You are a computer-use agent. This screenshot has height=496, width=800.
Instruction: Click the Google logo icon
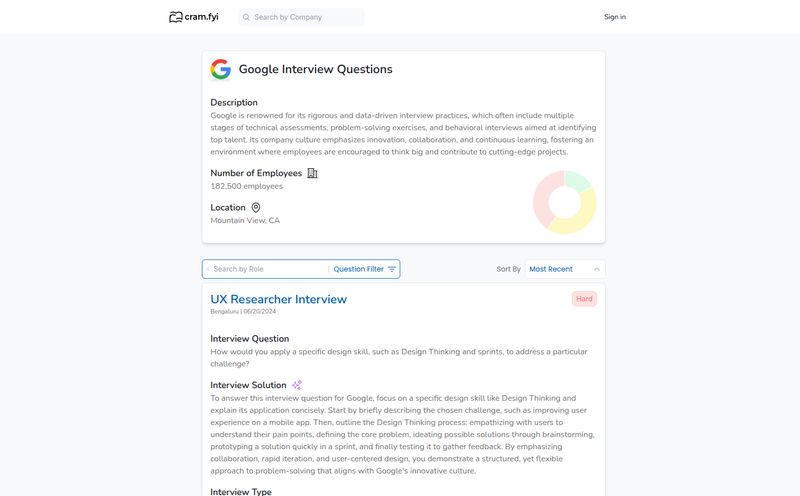coord(220,69)
